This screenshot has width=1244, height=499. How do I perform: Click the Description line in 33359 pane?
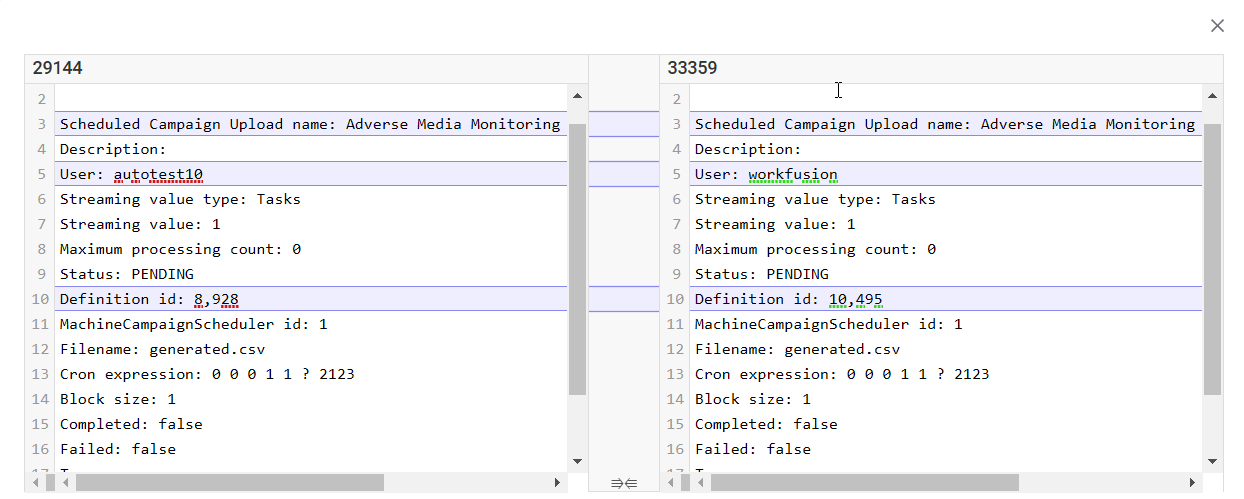[748, 149]
